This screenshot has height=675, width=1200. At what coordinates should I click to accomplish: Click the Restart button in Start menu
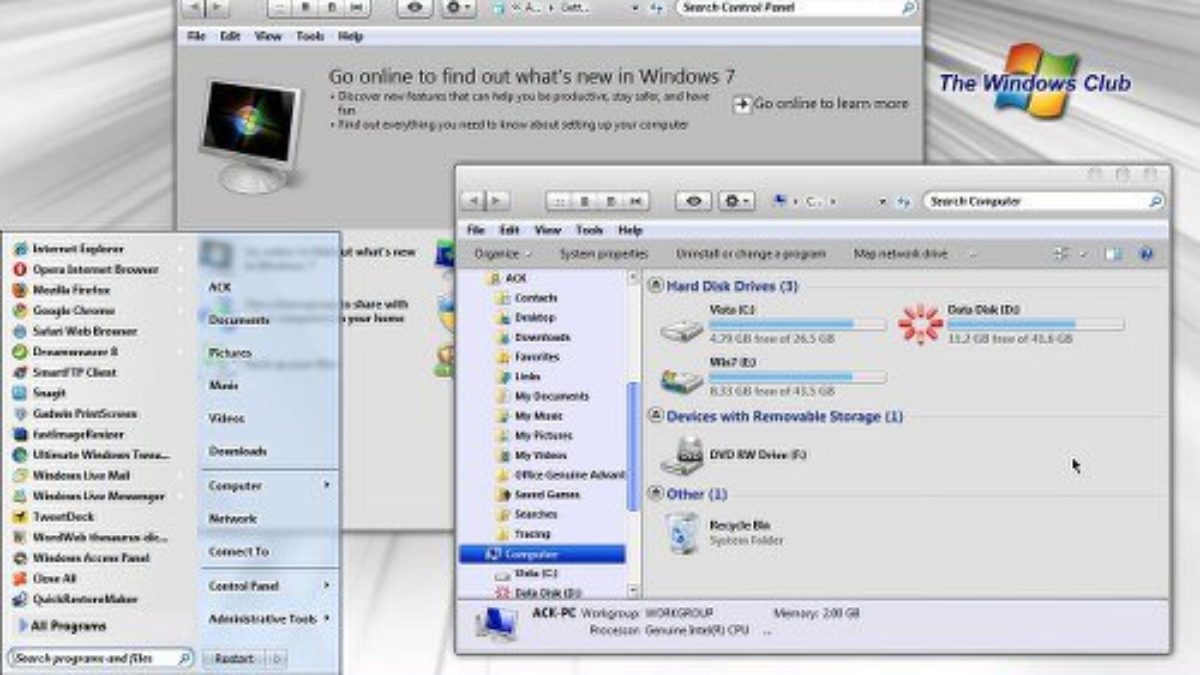[235, 658]
